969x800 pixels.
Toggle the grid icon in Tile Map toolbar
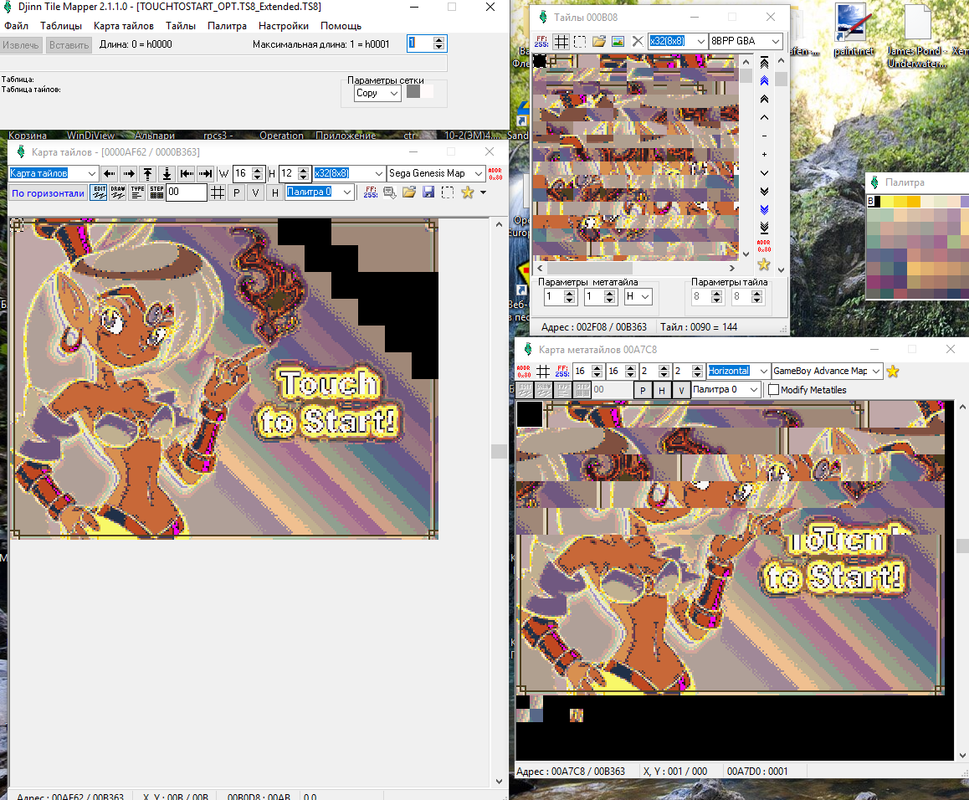pos(218,193)
